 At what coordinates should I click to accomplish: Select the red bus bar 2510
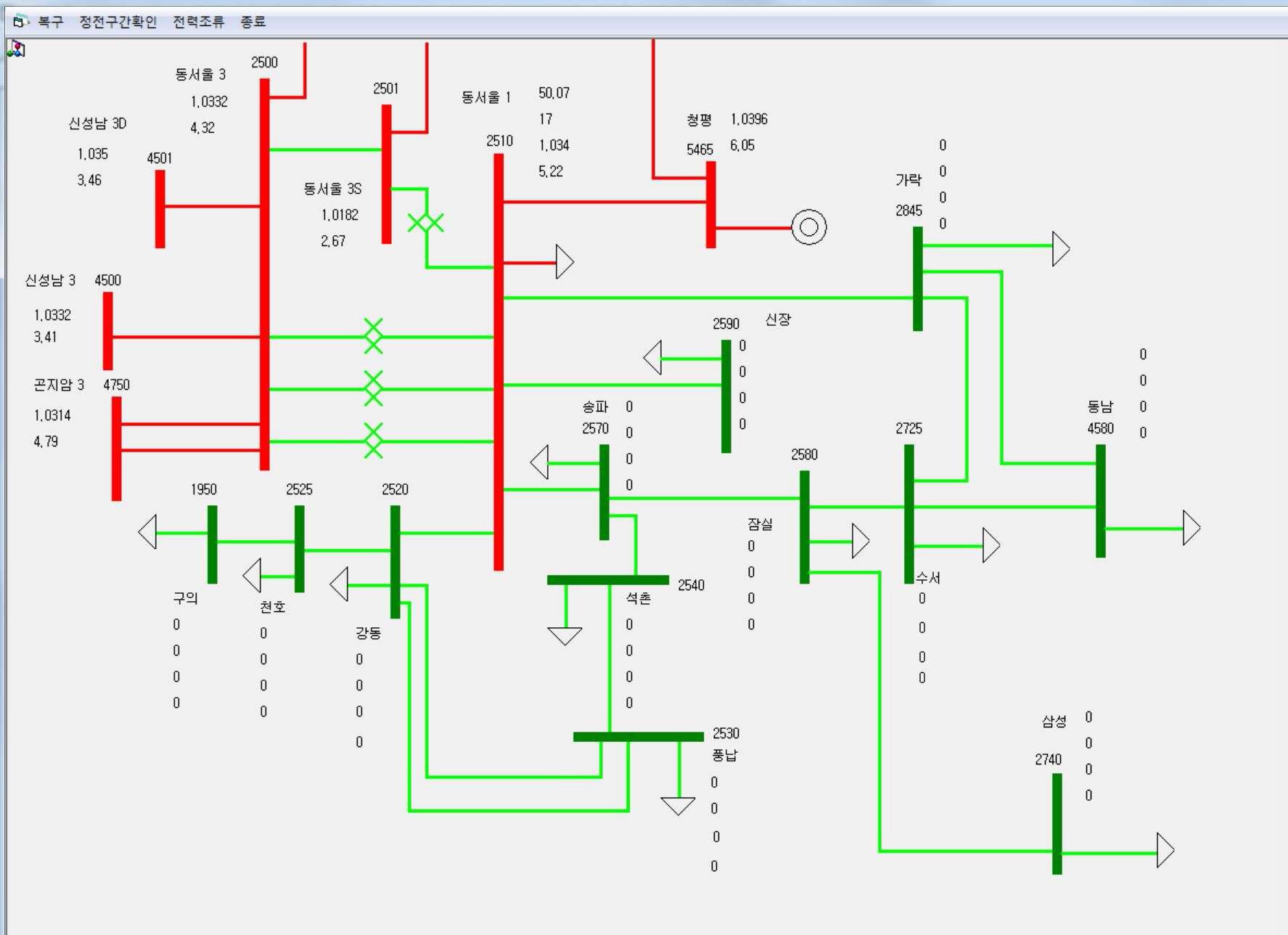[x=499, y=362]
